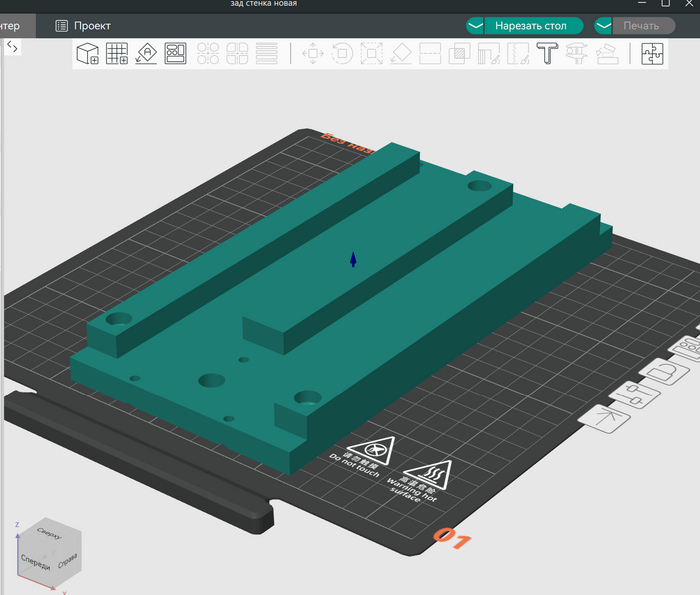Collapse the left sidebar with the arrow button
This screenshot has width=700, height=595.
coord(12,46)
